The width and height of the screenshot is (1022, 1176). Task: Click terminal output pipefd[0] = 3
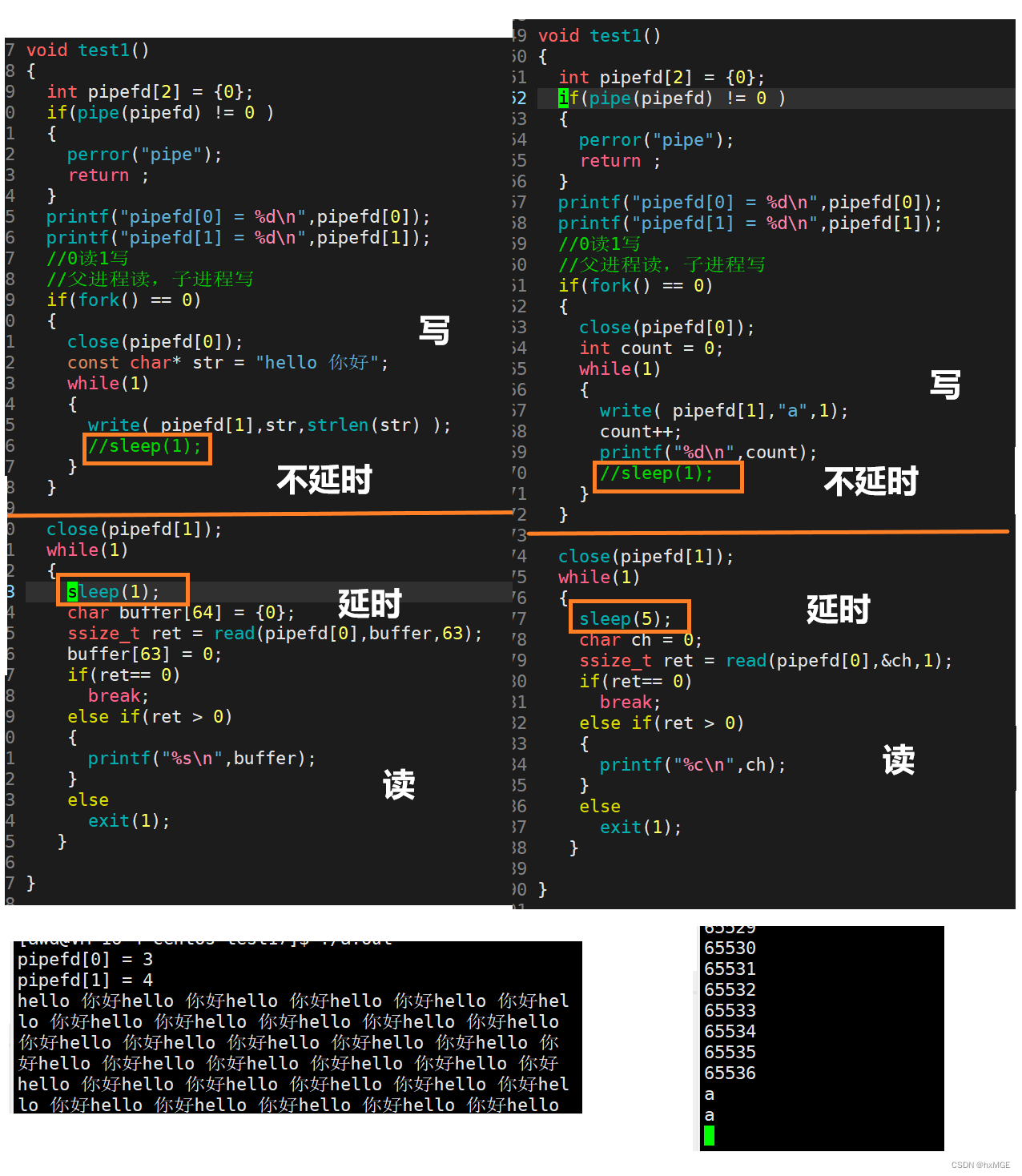click(85, 960)
